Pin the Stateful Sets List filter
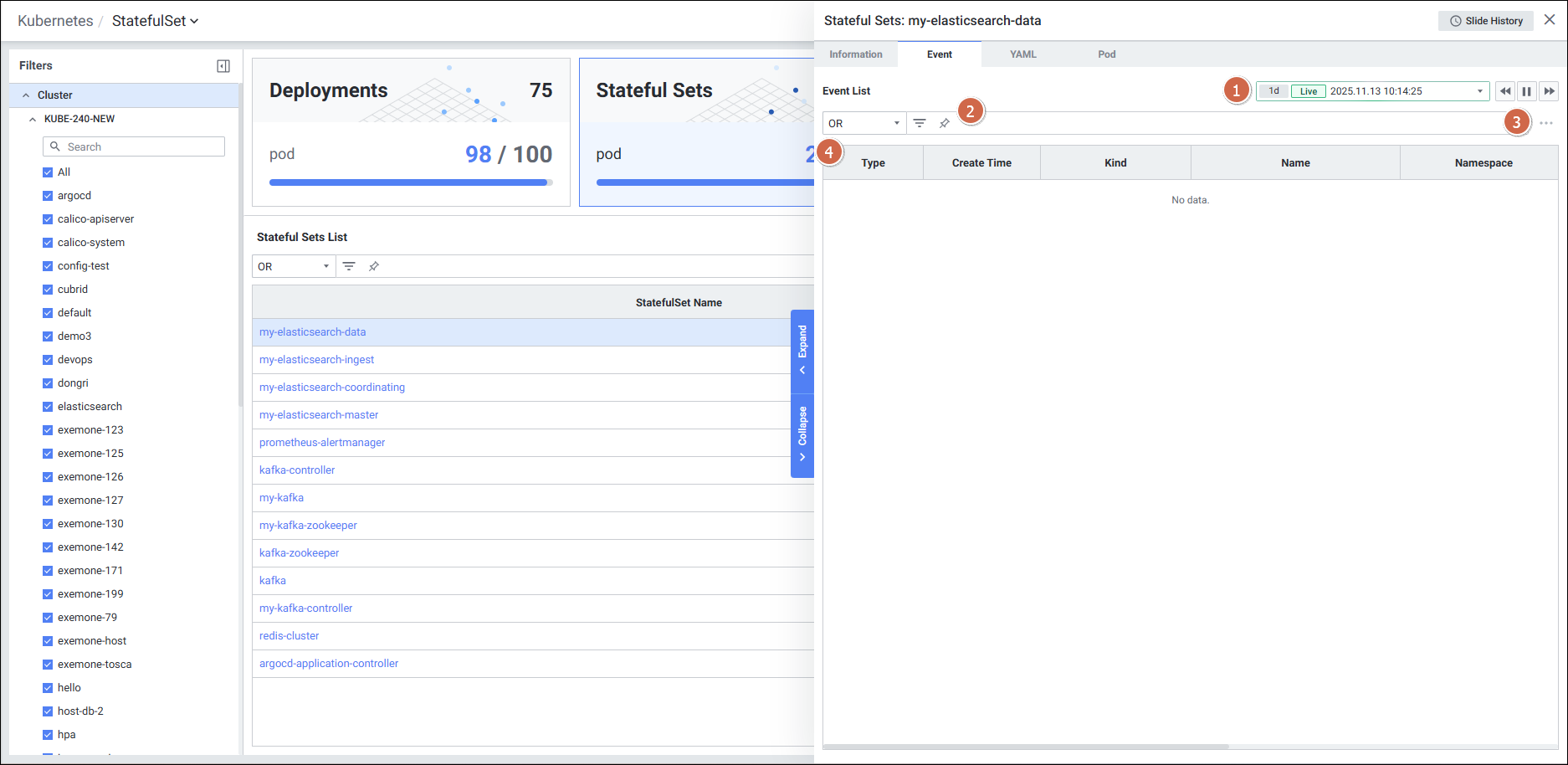The width and height of the screenshot is (1568, 765). pos(374,266)
